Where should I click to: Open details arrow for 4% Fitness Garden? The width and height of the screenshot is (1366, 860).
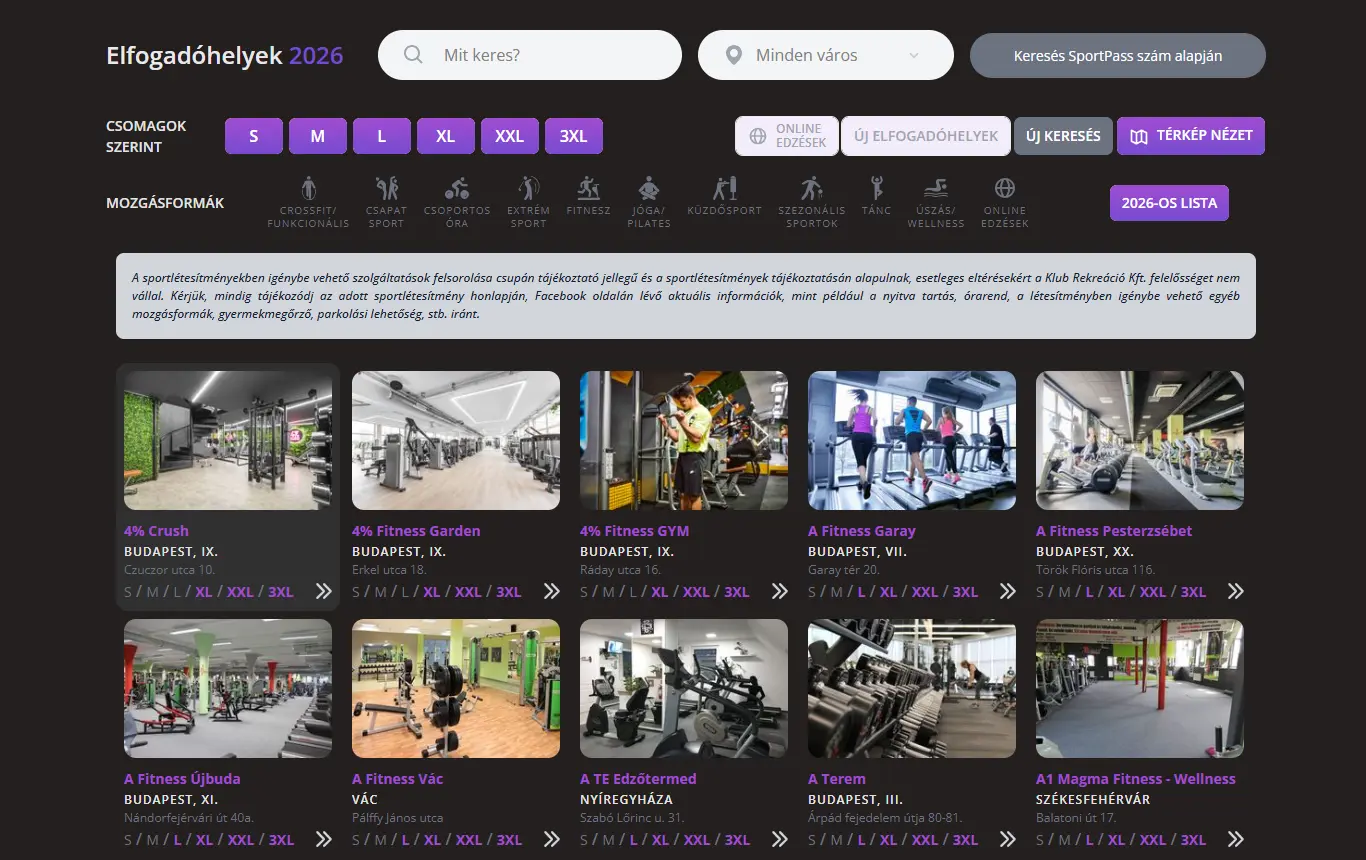[551, 591]
